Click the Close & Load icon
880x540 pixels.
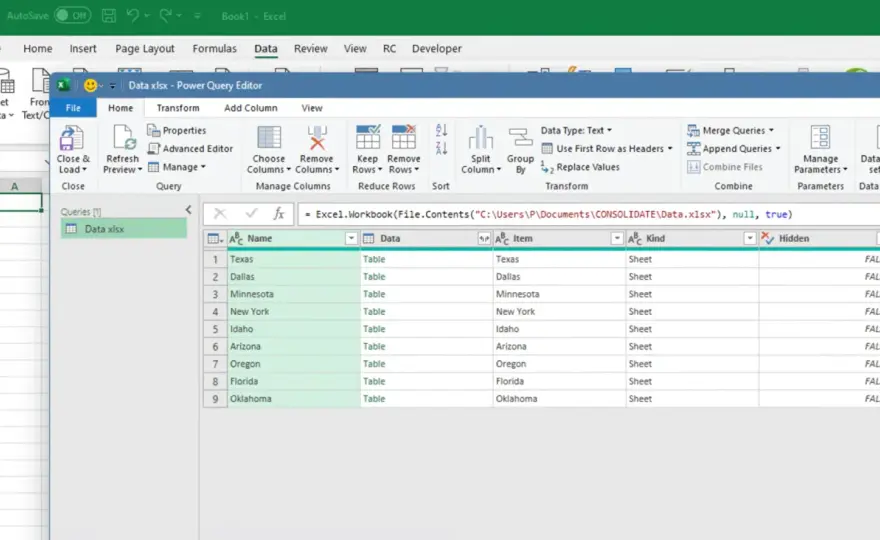pyautogui.click(x=72, y=138)
